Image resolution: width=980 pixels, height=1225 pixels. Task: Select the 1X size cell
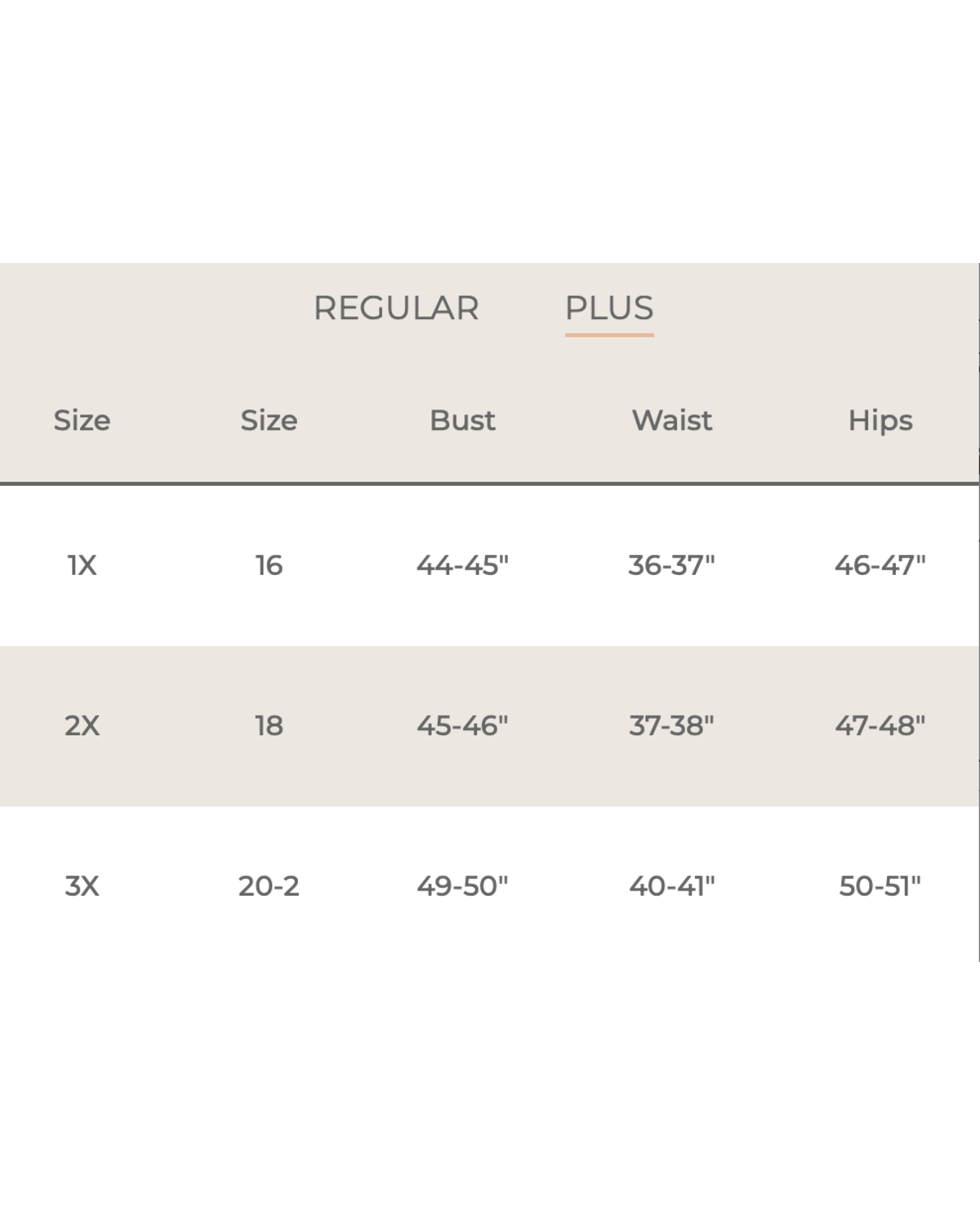point(82,565)
